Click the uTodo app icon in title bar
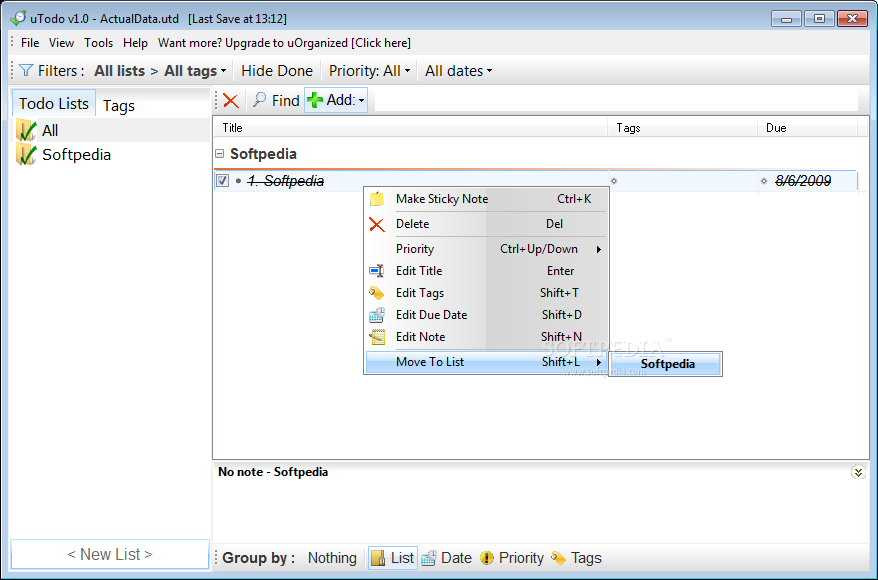This screenshot has width=878, height=580. pos(18,18)
